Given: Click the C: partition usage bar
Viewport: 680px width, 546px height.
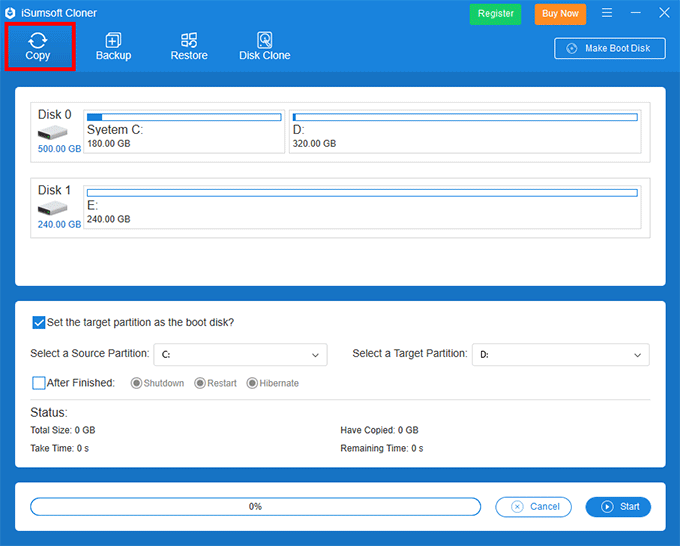Looking at the screenshot, I should [184, 117].
